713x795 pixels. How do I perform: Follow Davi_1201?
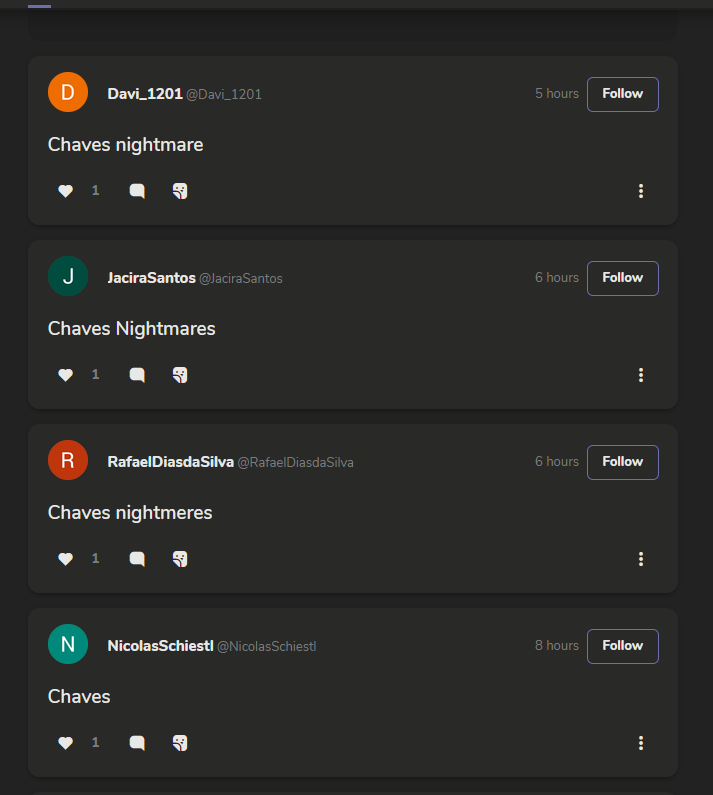click(x=622, y=94)
